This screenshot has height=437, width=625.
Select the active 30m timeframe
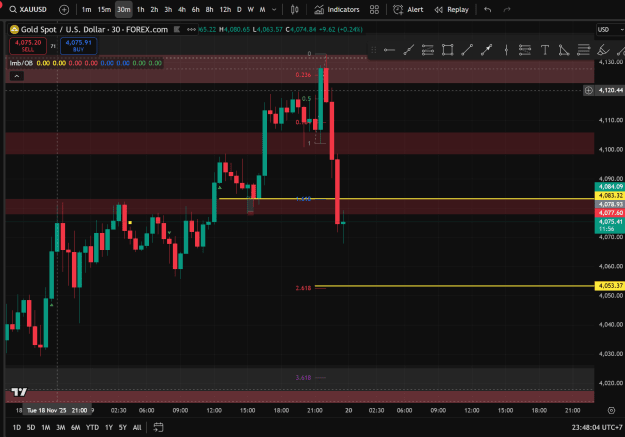click(x=124, y=10)
